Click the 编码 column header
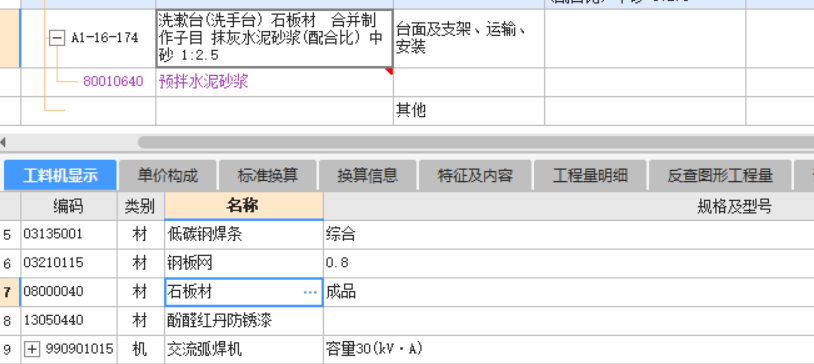Viewport: 814px width, 364px height. (69, 207)
